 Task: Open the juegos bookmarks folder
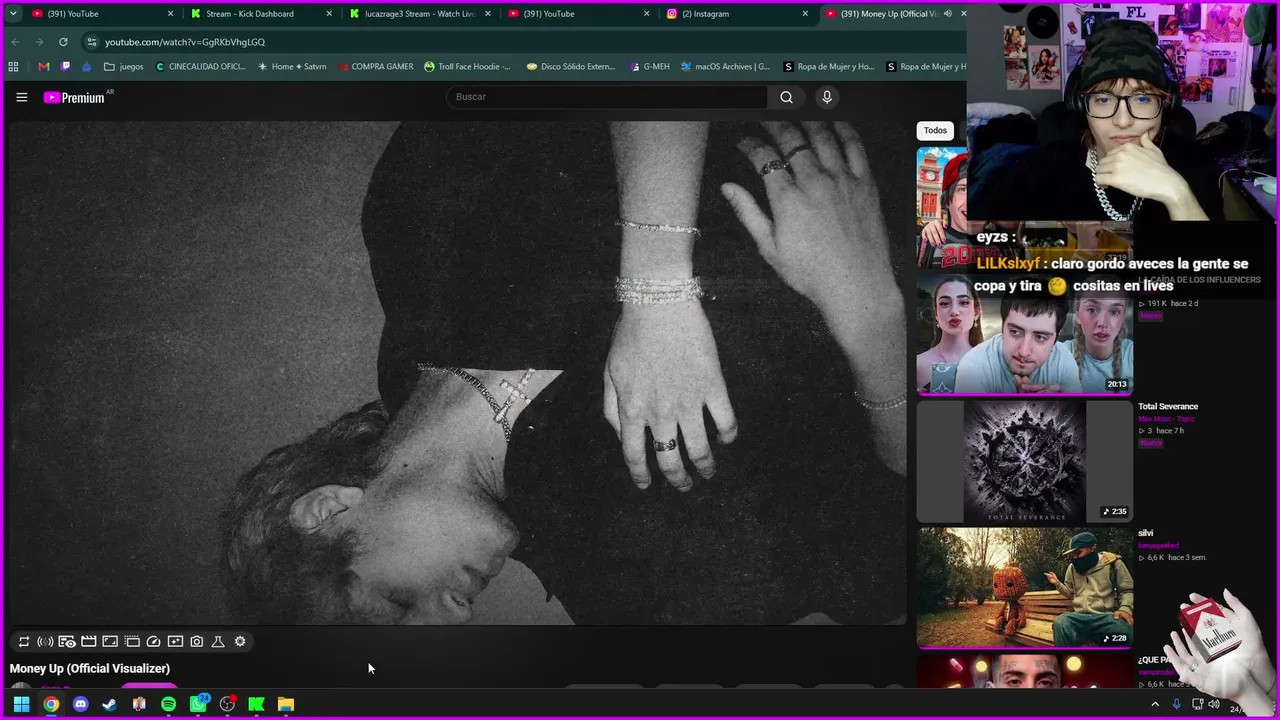click(124, 67)
